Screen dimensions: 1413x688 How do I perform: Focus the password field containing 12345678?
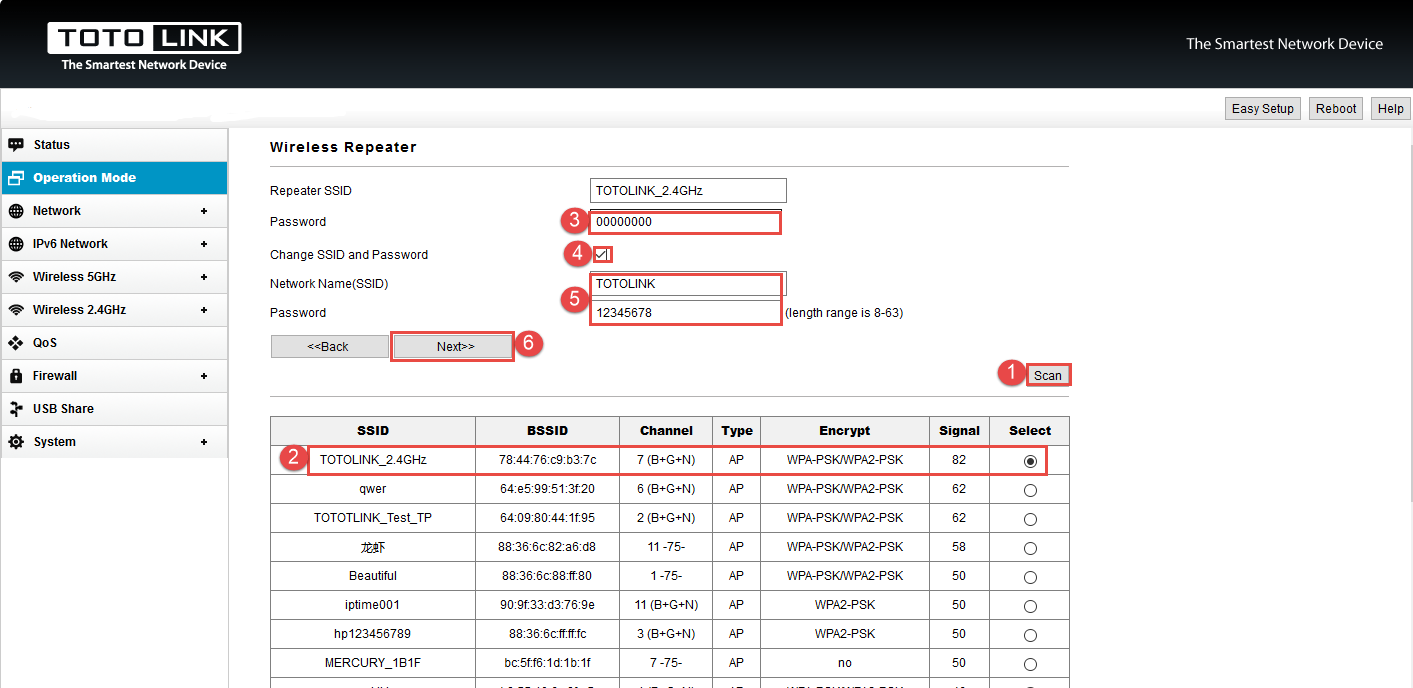point(685,313)
